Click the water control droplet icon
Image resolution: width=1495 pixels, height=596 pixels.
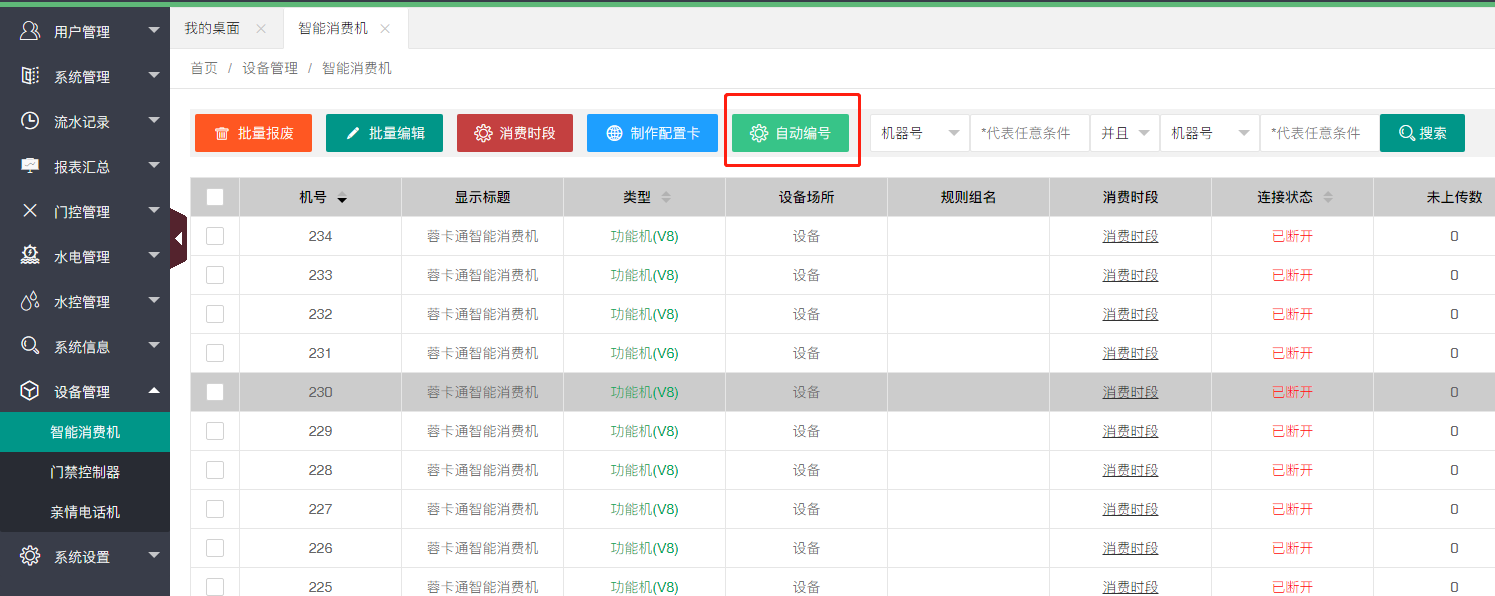click(30, 301)
